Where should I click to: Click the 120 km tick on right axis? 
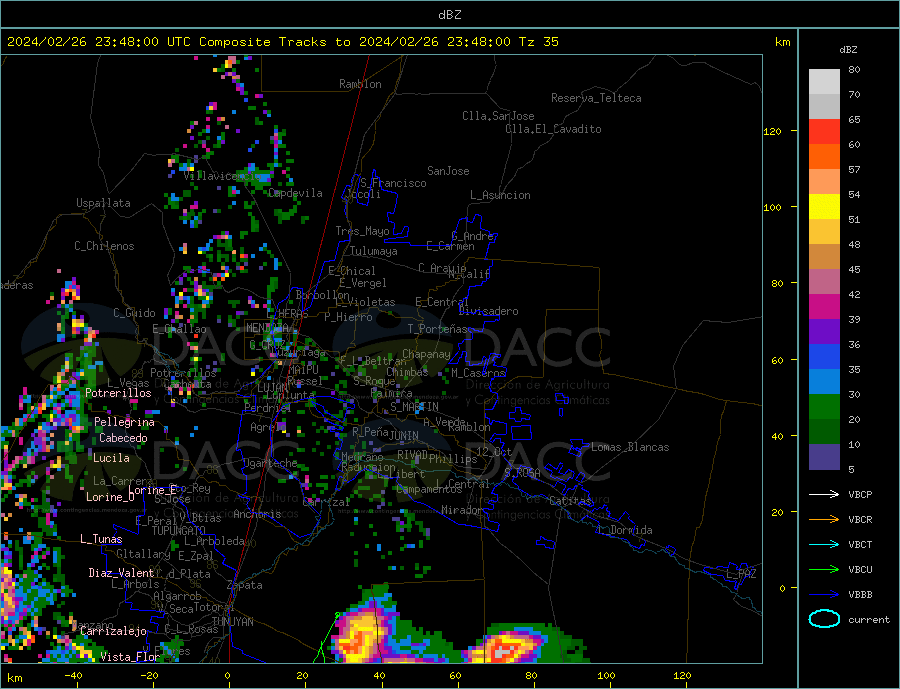773,131
